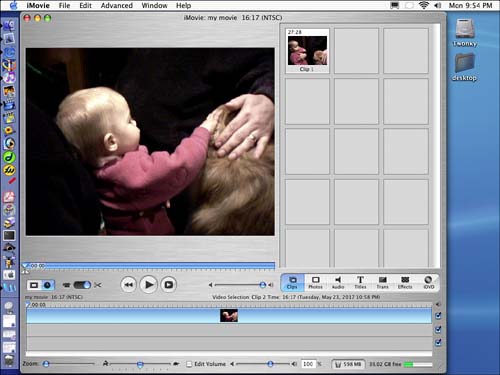Image resolution: width=500 pixels, height=375 pixels.
Task: Switch to timeline viewer mode
Action: click(47, 285)
